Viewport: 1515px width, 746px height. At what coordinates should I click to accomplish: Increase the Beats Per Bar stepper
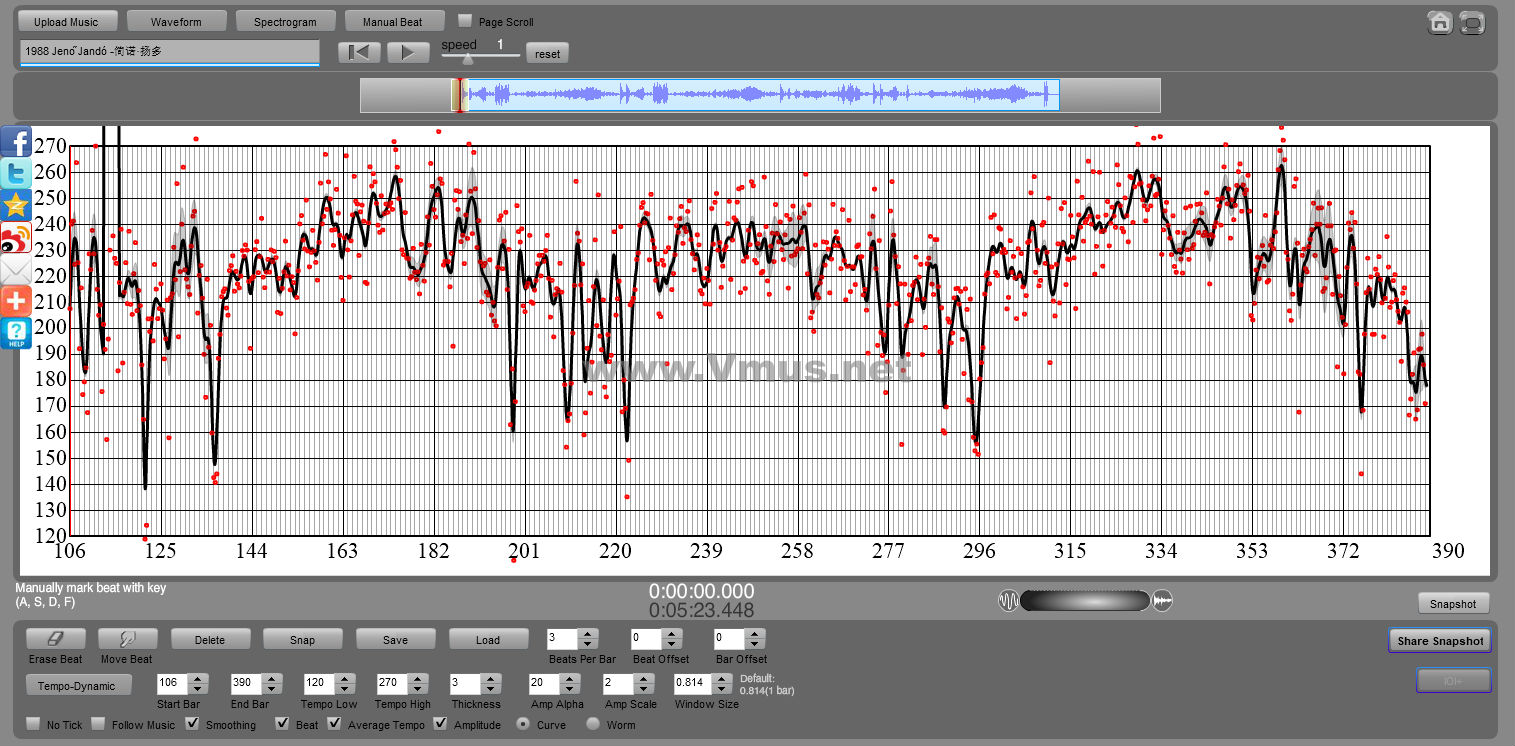pyautogui.click(x=588, y=633)
